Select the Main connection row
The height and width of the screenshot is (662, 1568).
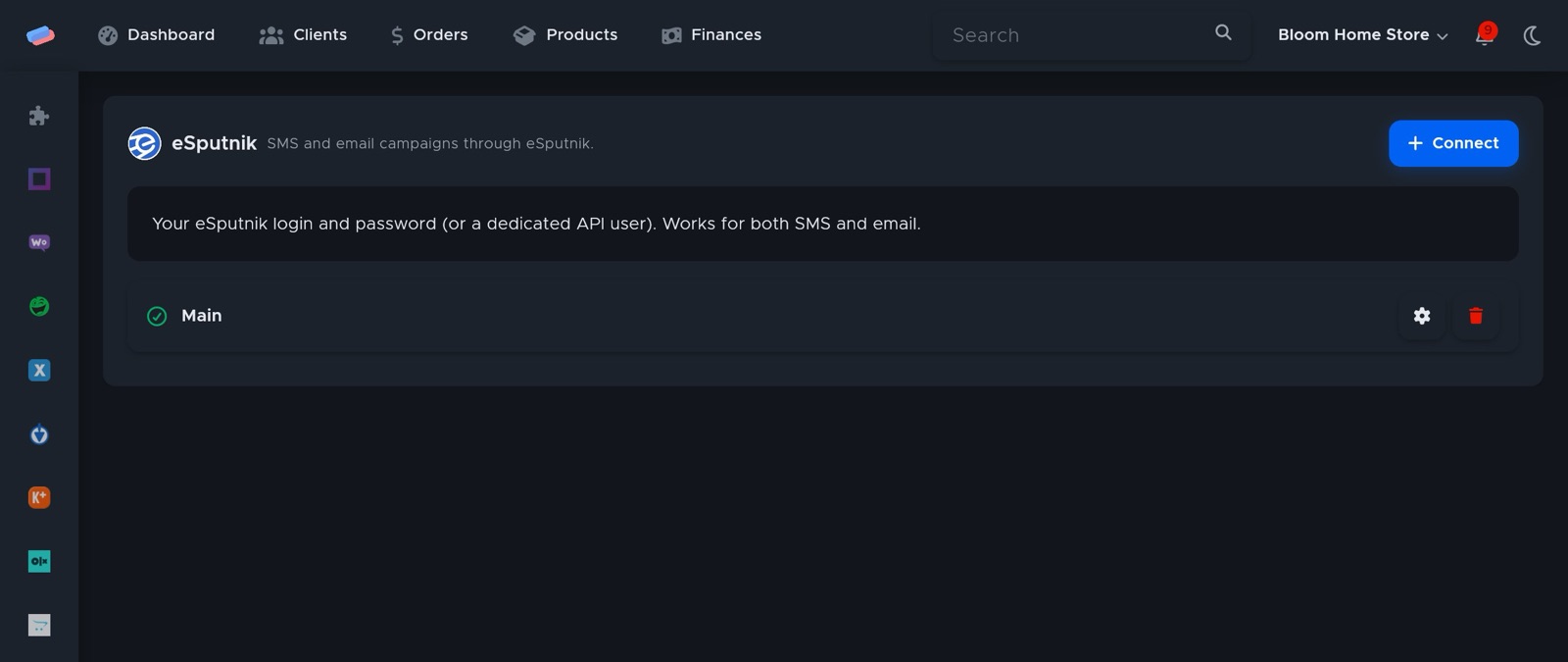[822, 316]
